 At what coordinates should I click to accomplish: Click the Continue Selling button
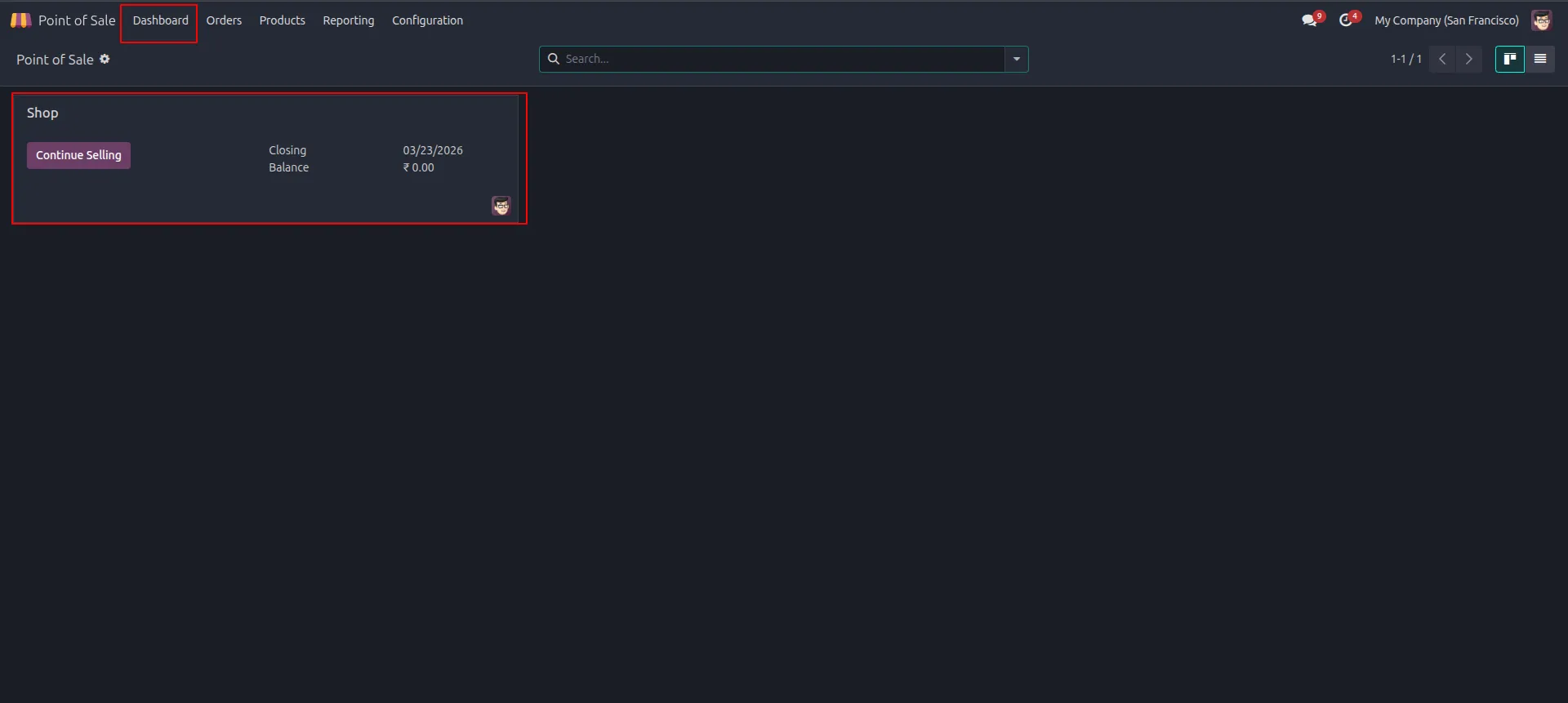tap(78, 155)
